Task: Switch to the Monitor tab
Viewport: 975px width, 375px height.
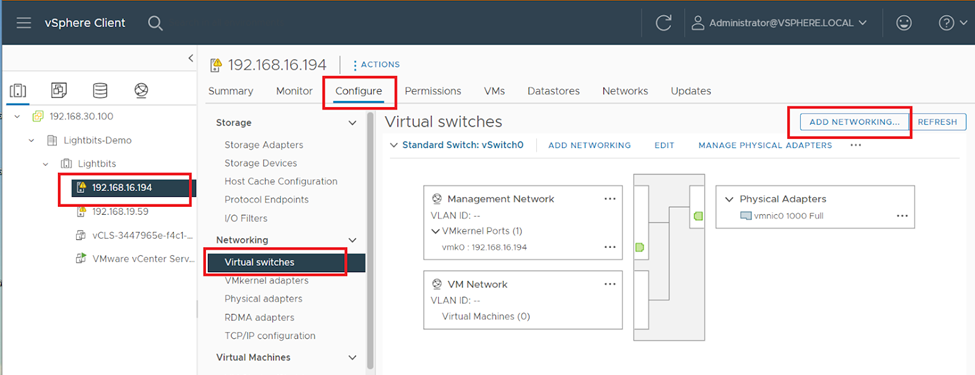Action: tap(294, 91)
